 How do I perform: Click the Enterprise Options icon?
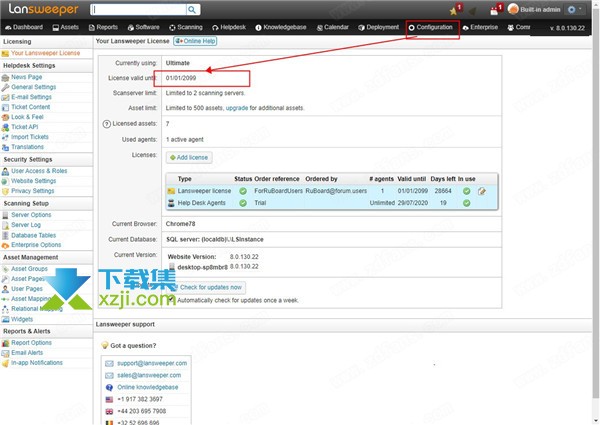click(x=5, y=245)
